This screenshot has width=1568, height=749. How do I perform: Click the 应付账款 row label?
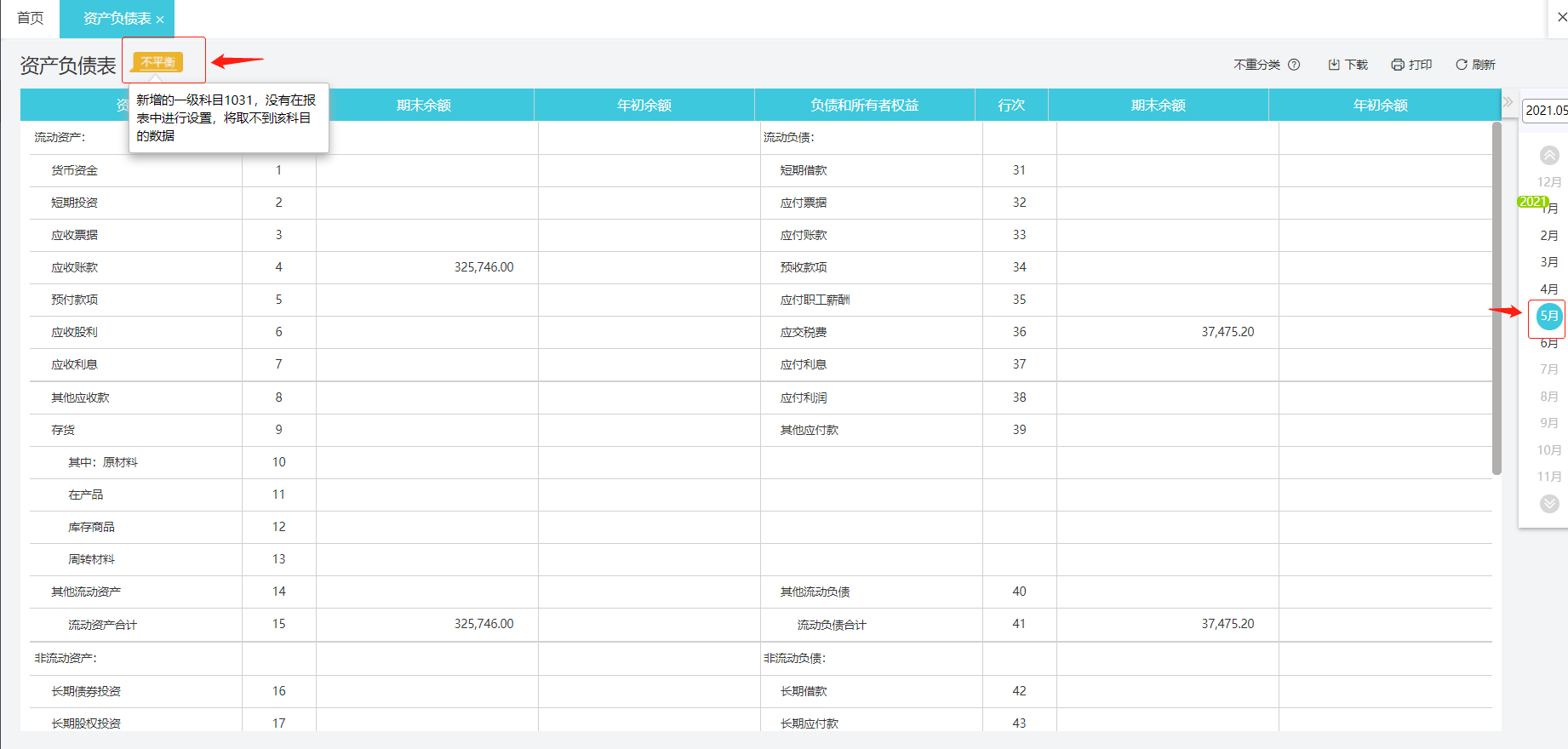[804, 235]
